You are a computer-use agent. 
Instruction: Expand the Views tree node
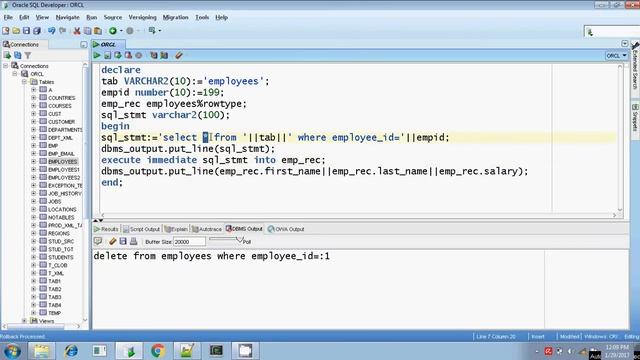tap(24, 321)
